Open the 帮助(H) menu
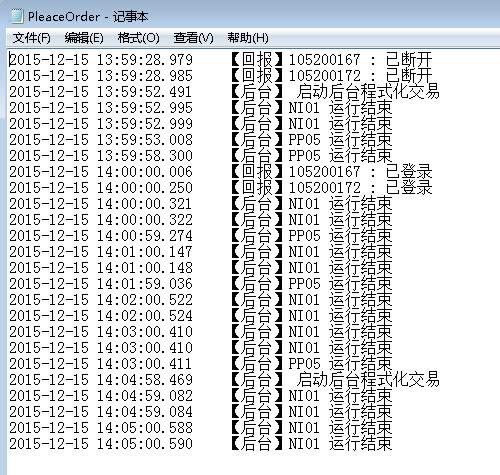500x475 pixels. [x=248, y=38]
